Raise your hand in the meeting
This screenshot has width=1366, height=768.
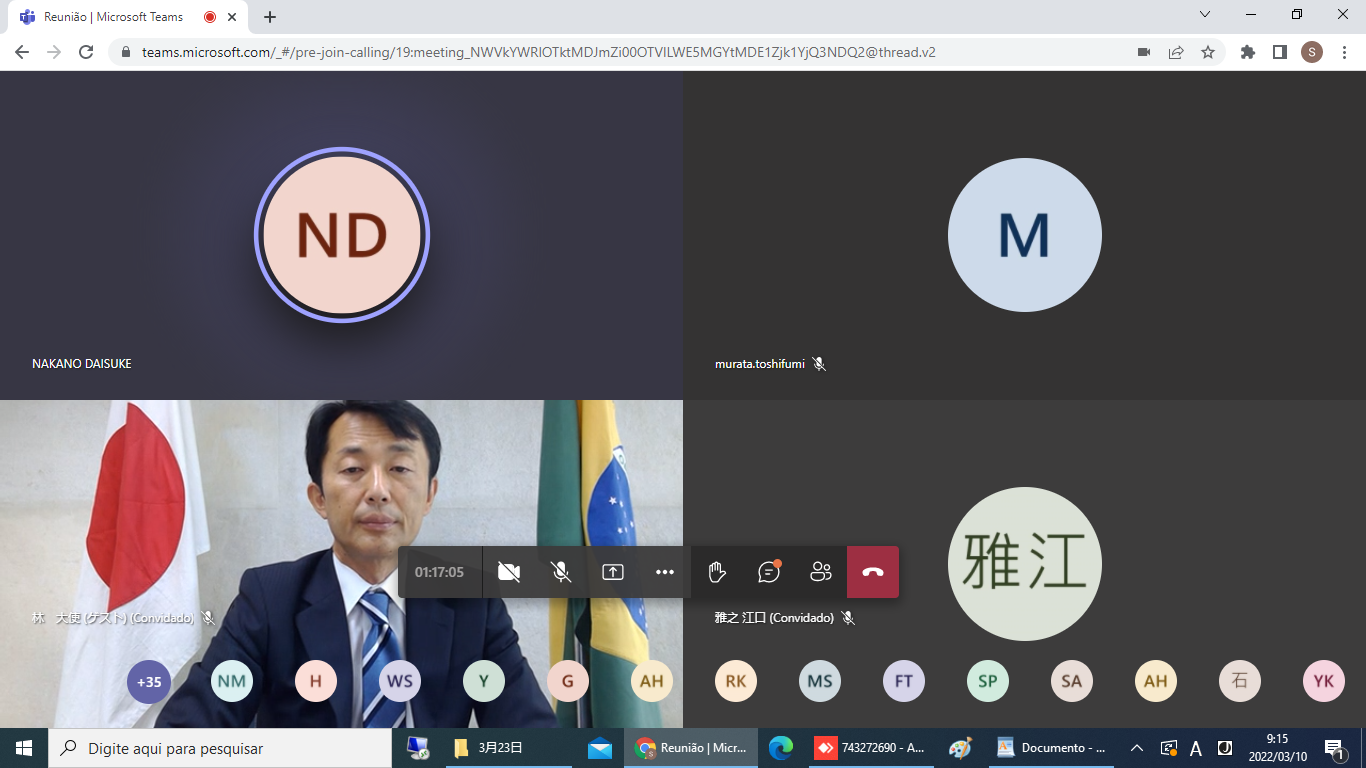click(x=716, y=572)
